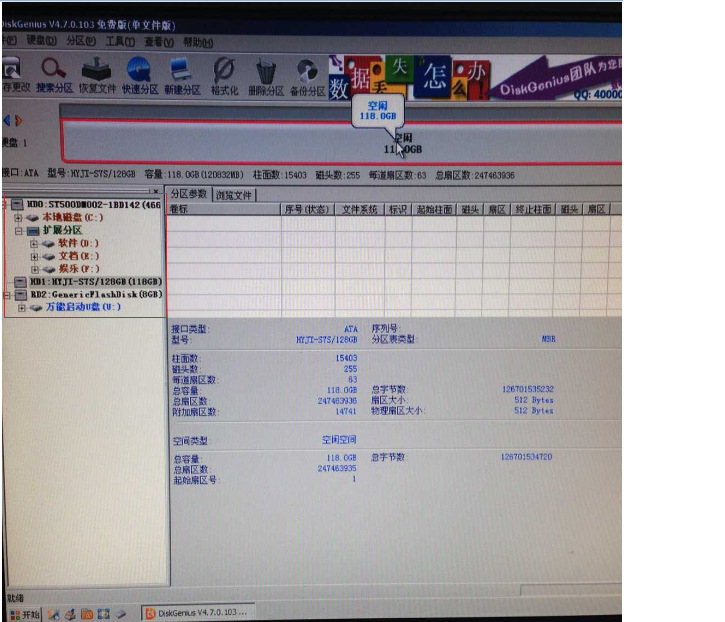This screenshot has height=622, width=725.
Task: Click the DiskGenius V4.7.0.103 taskbar button
Action: (x=197, y=613)
